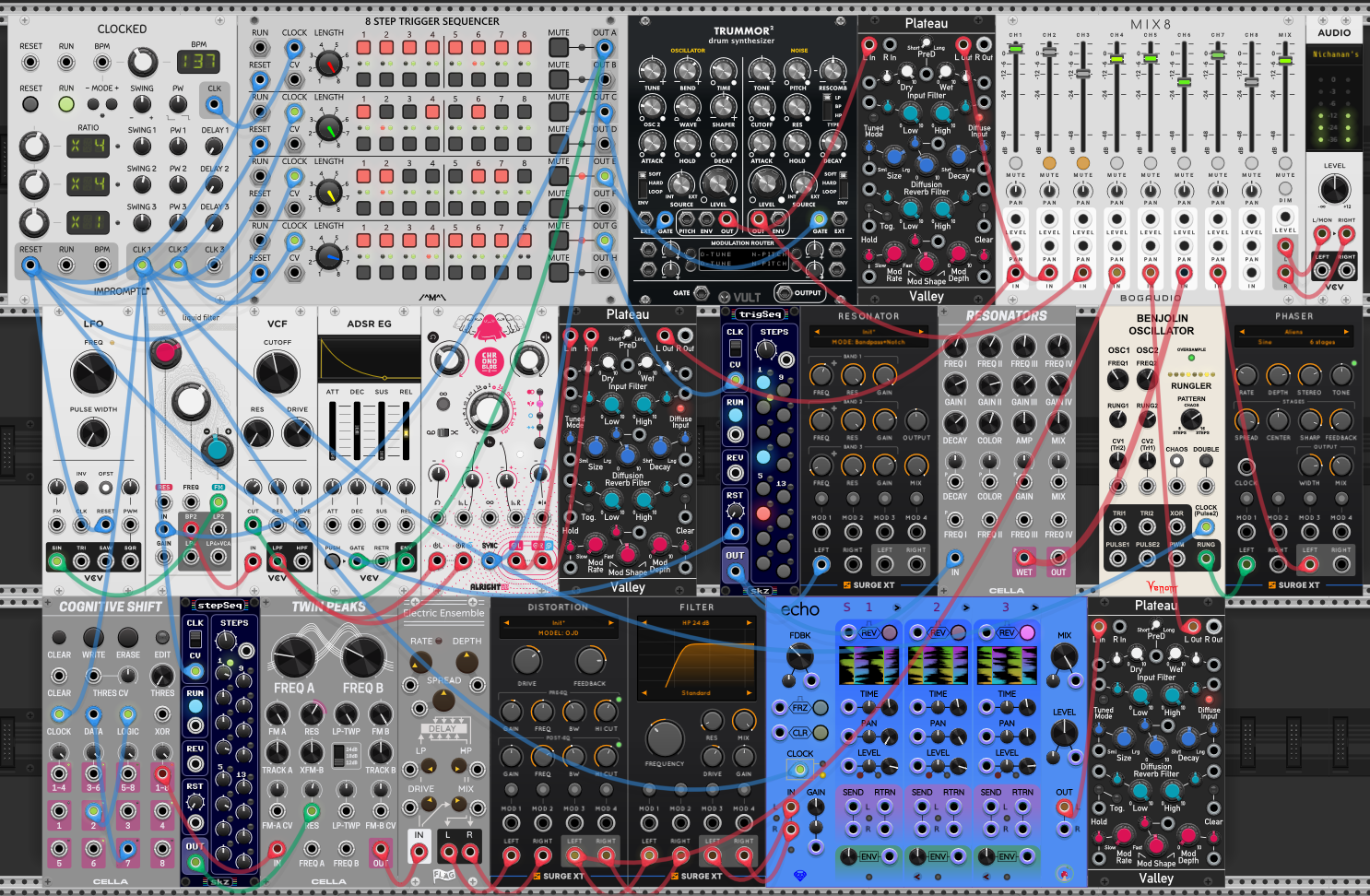Screen dimensions: 1370x896
Task: Flip the 24dB slope switch on Twin Peaks
Action: (x=337, y=757)
